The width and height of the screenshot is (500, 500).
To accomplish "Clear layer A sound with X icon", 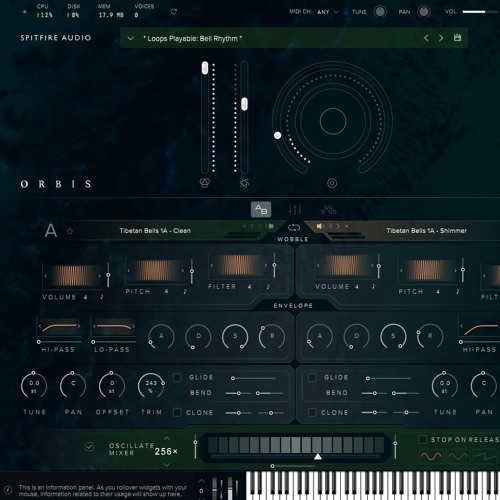I will 244,226.
